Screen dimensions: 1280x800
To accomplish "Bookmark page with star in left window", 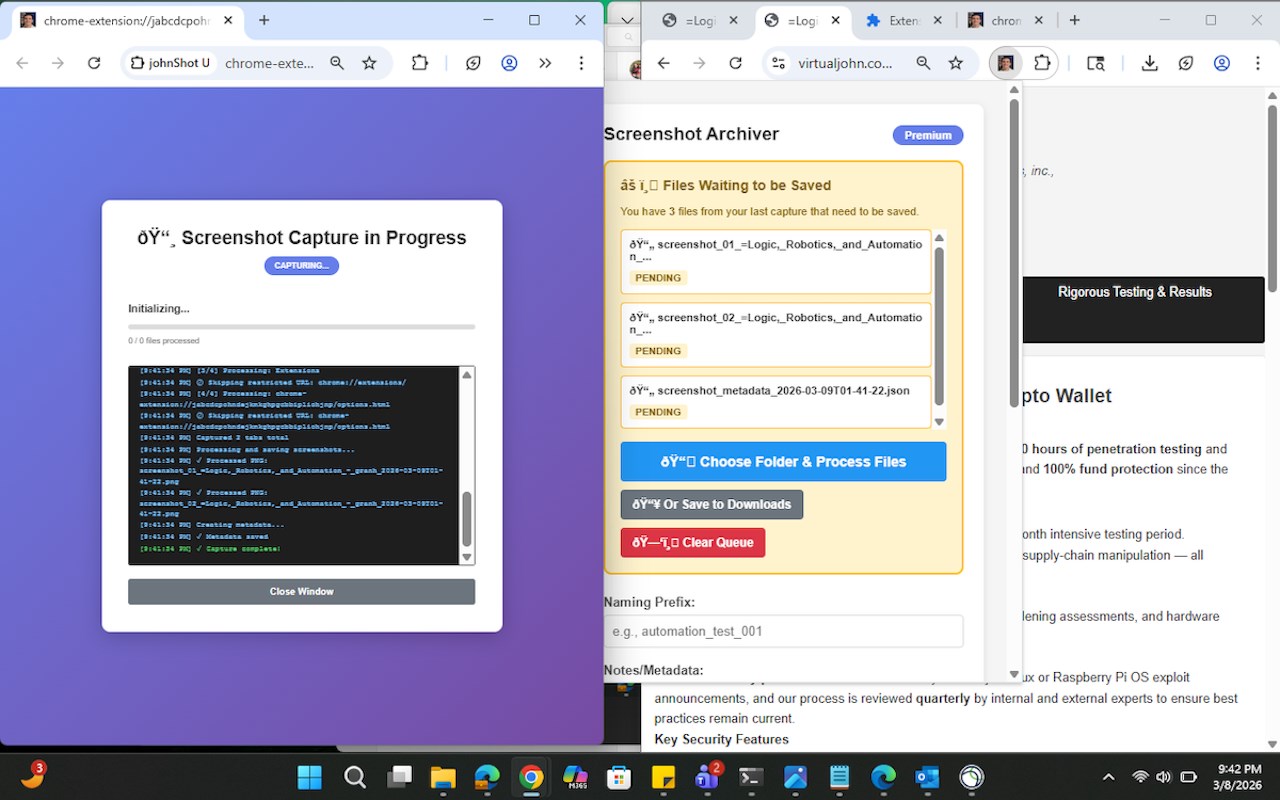I will click(369, 63).
